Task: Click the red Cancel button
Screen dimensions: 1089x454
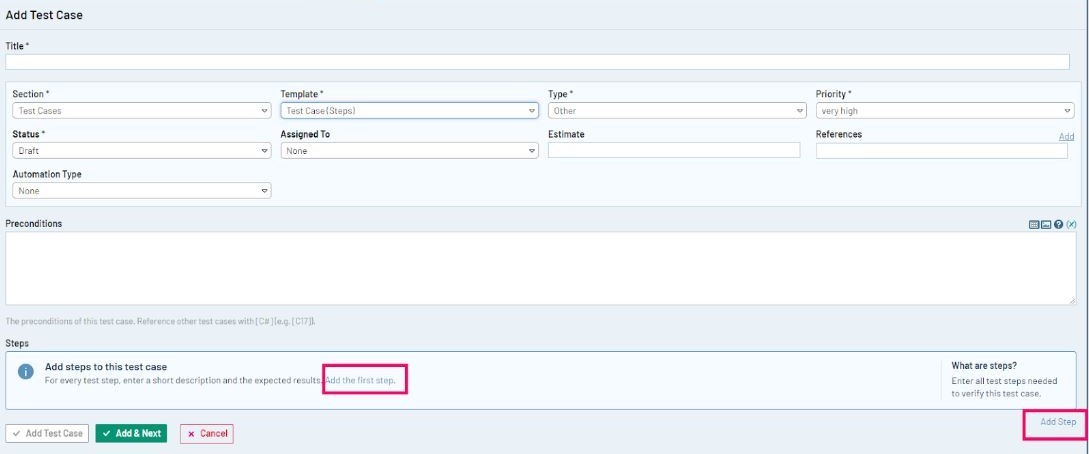Action: pyautogui.click(x=207, y=434)
